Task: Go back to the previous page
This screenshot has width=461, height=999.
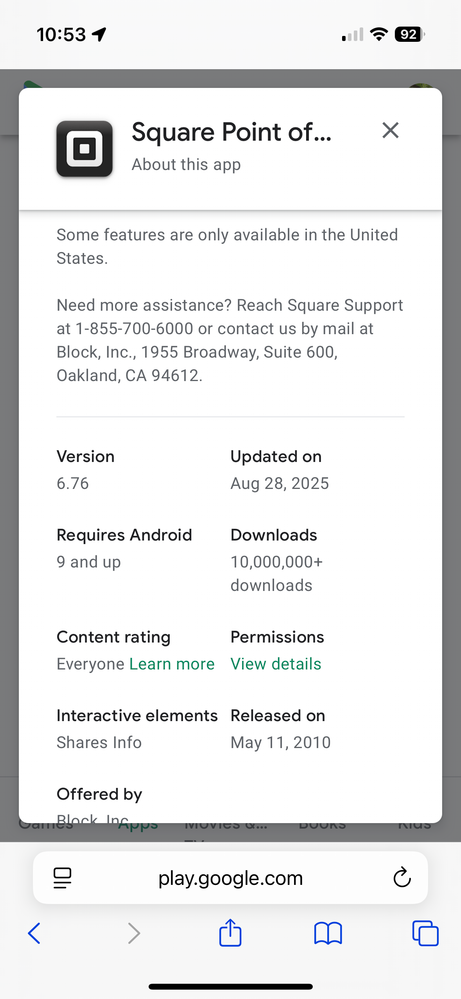Action: [x=34, y=934]
